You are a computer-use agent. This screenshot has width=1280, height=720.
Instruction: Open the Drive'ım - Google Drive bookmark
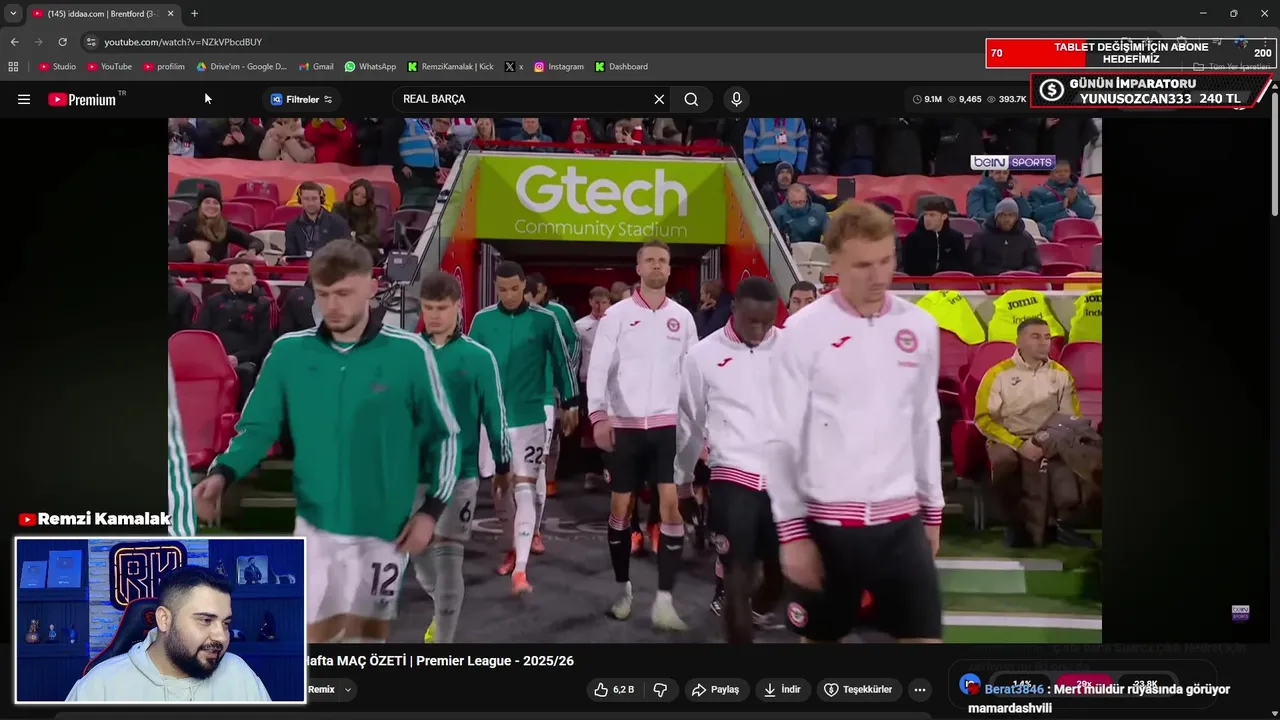coord(241,67)
